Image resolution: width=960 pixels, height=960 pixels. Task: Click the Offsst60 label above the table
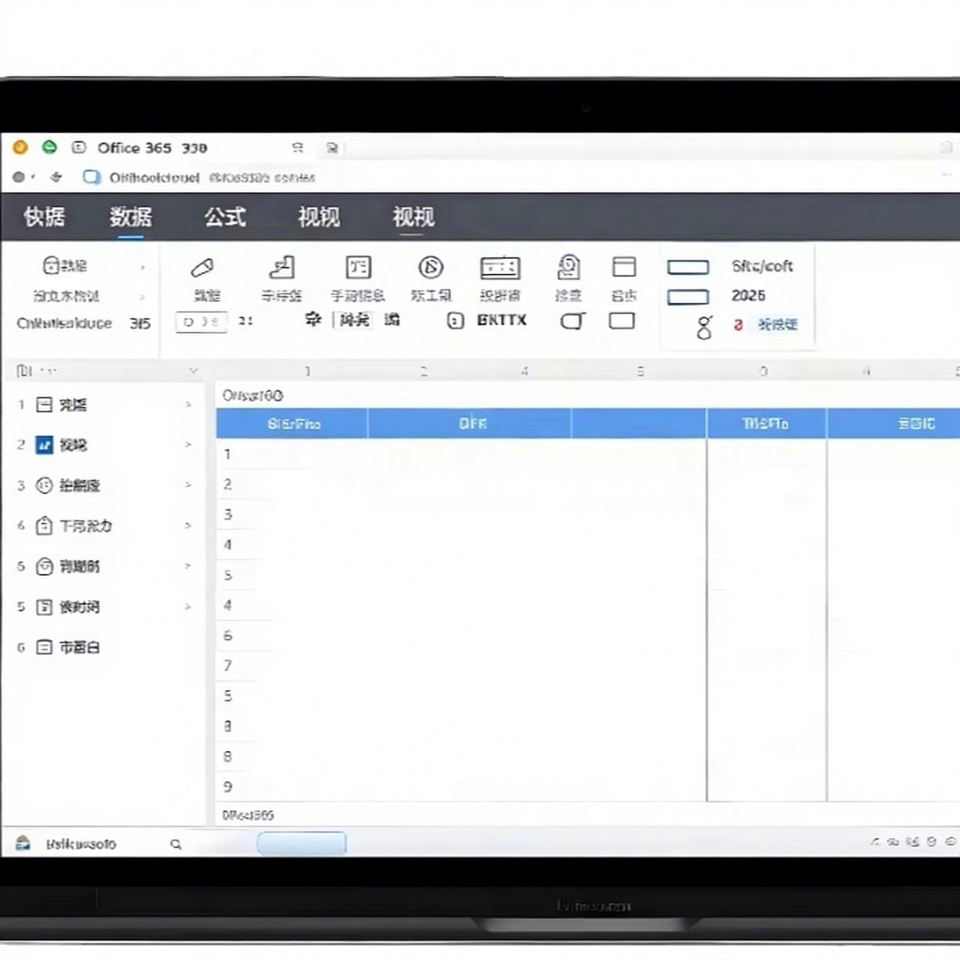coord(252,396)
